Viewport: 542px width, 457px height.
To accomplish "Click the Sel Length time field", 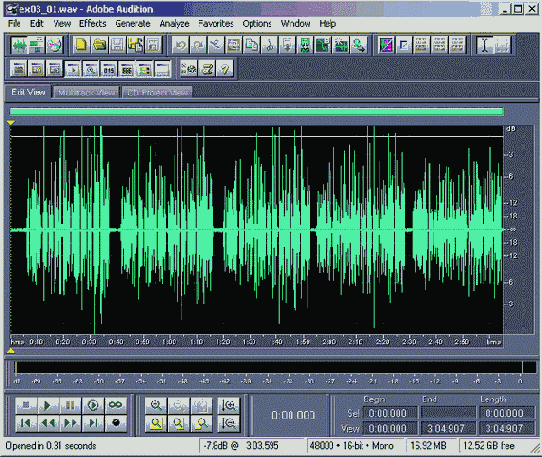I will (506, 413).
